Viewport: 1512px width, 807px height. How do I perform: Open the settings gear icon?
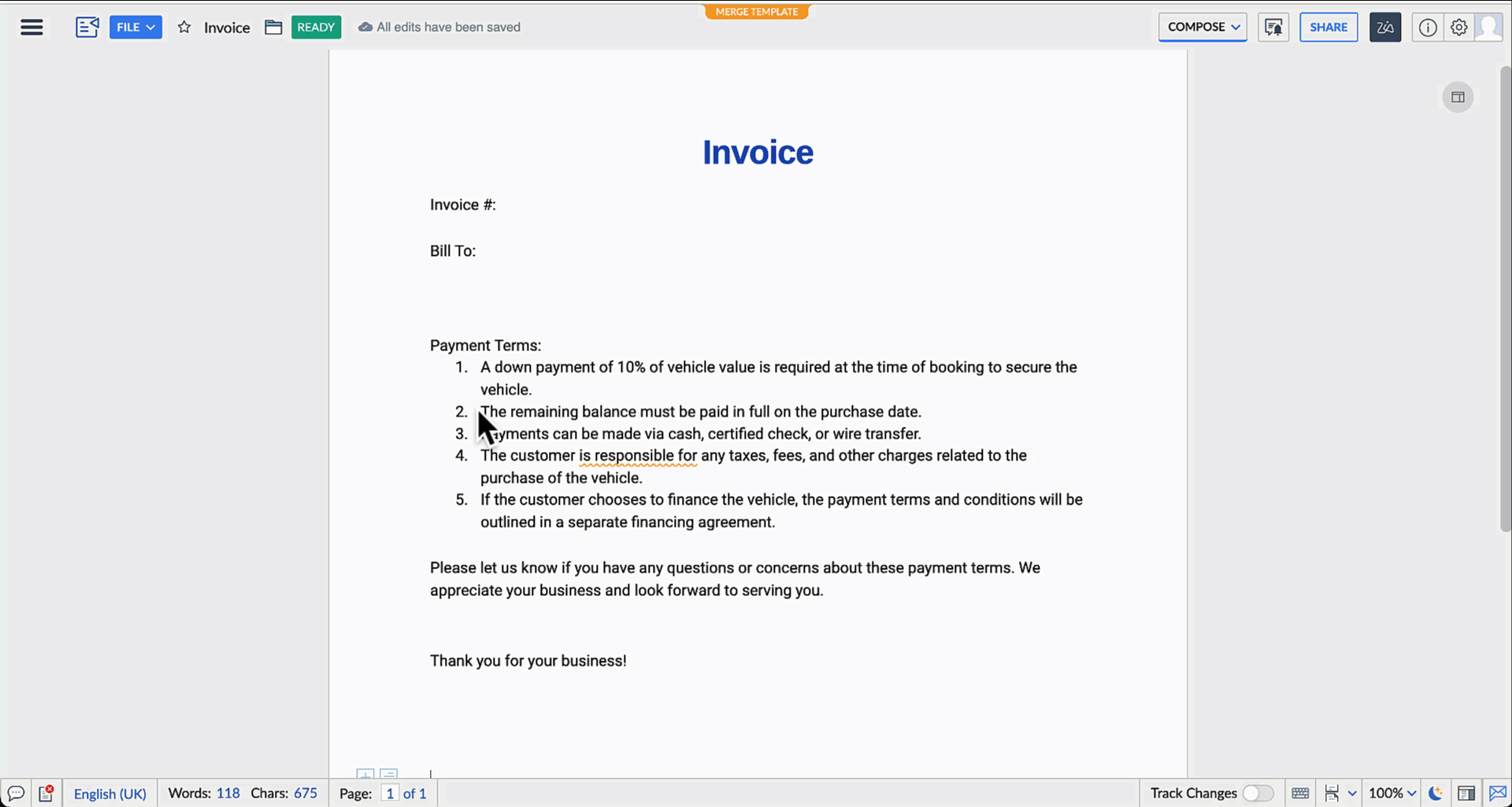(1458, 28)
